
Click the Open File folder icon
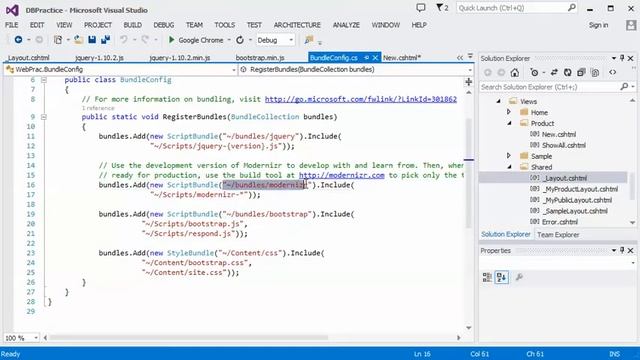(79, 40)
